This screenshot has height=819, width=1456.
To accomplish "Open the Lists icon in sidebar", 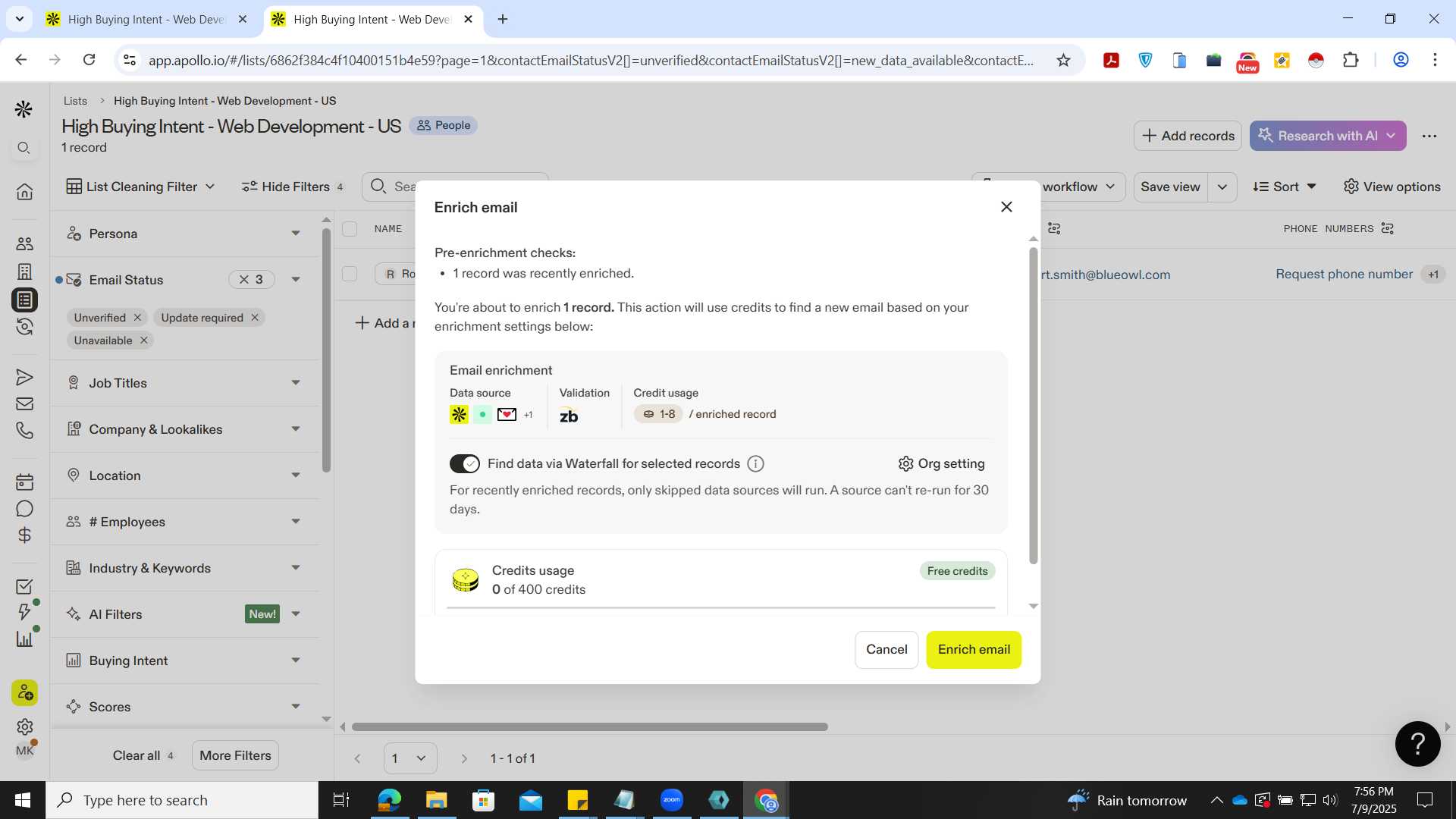I will pos(24,300).
